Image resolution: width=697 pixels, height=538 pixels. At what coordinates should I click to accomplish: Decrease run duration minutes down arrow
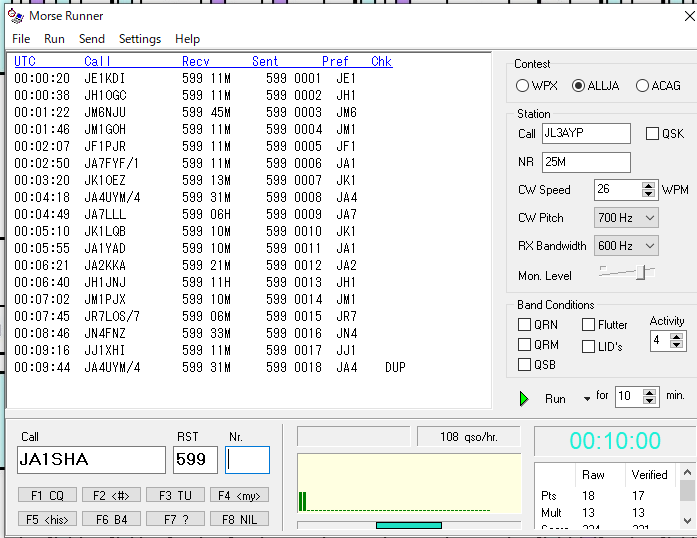tap(649, 400)
